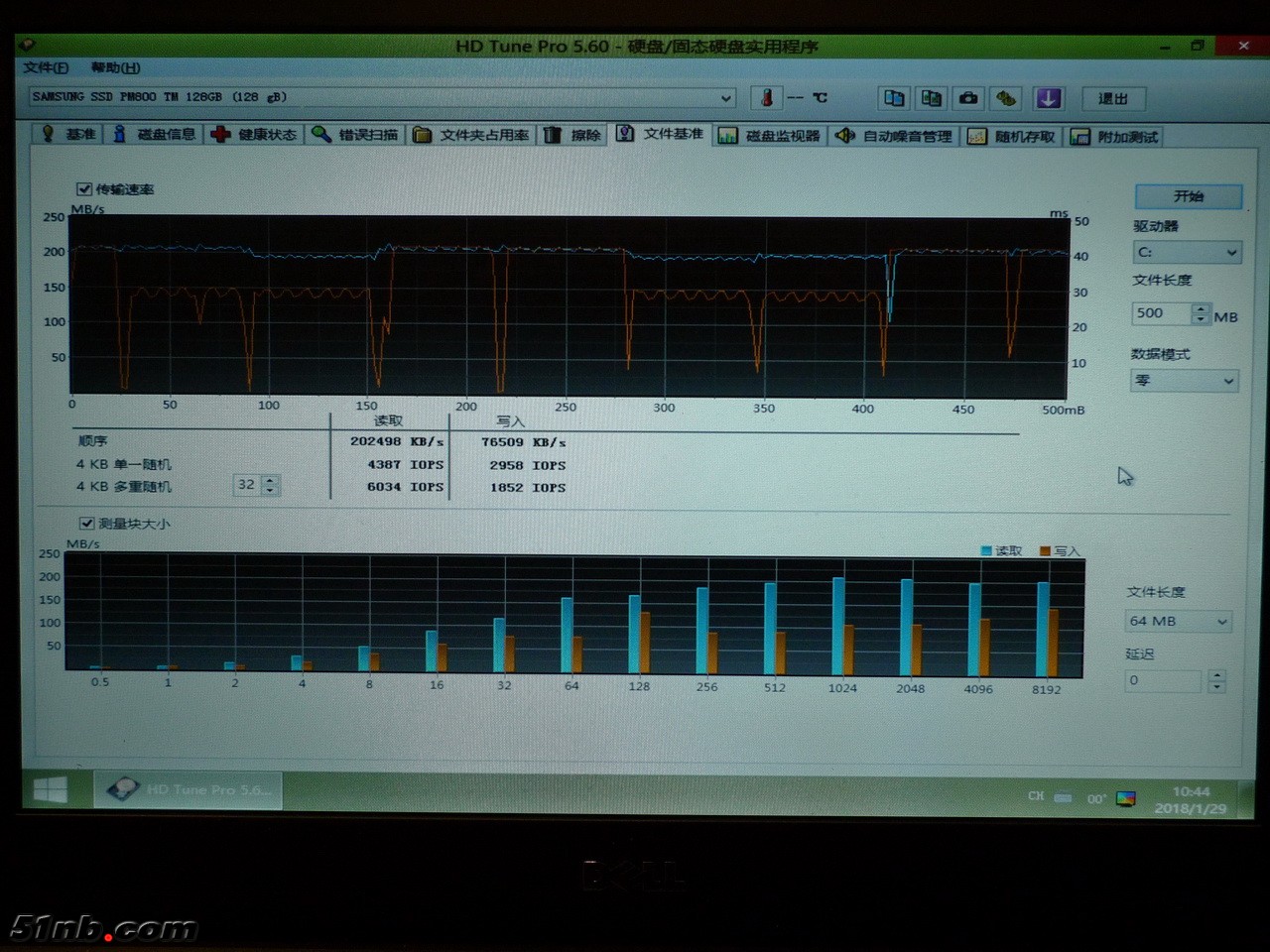Click the purple download arrow icon
The image size is (1270, 952).
pyautogui.click(x=1048, y=98)
